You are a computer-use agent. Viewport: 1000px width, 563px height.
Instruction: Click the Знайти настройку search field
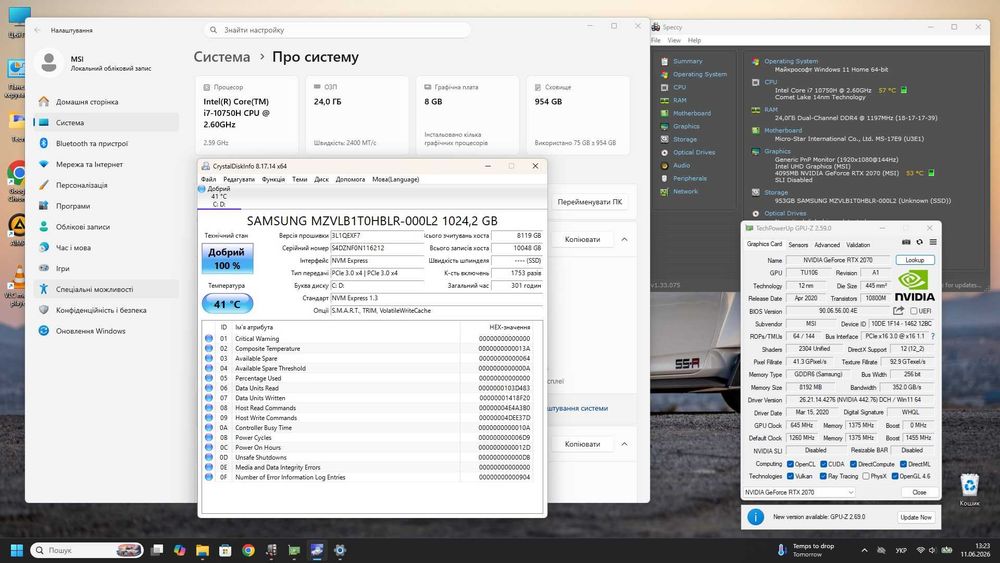(338, 30)
